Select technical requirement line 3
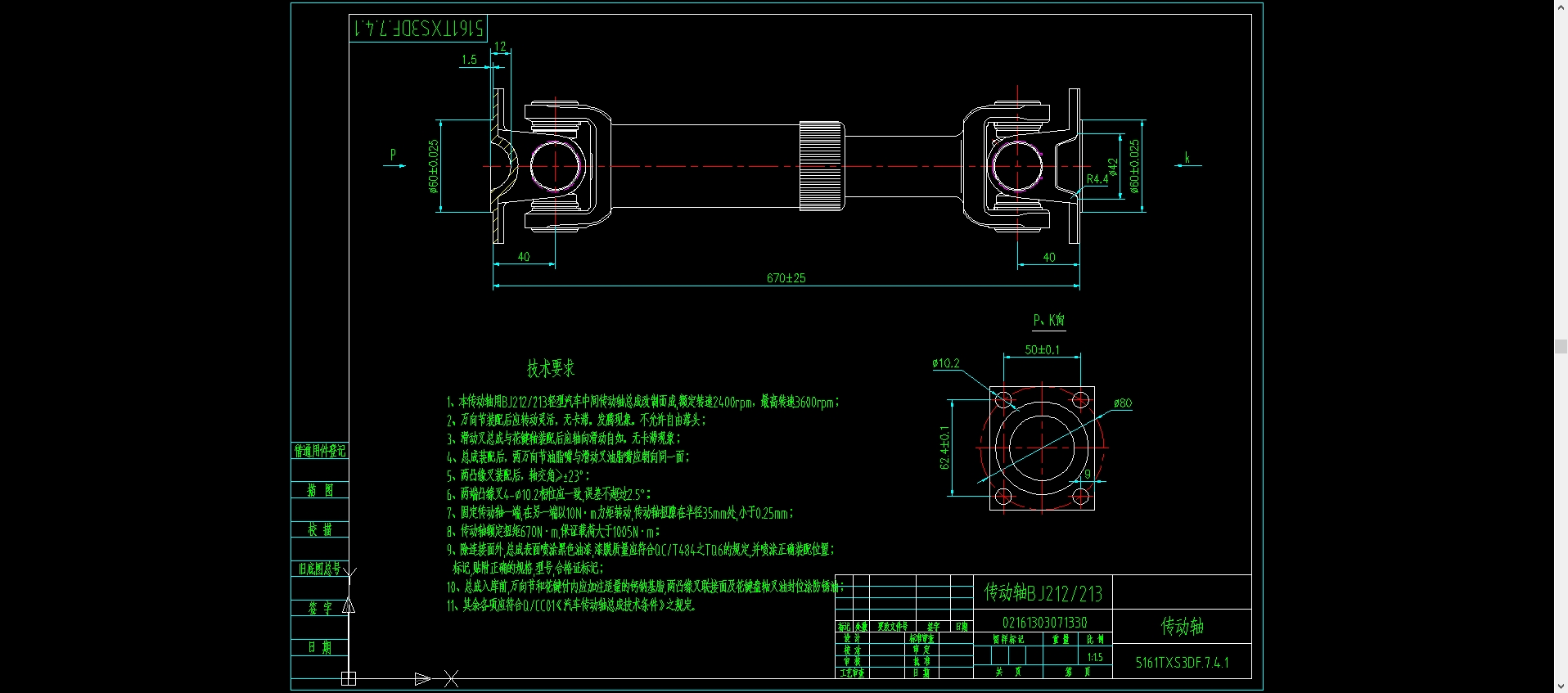This screenshot has width=1568, height=693. tap(564, 438)
